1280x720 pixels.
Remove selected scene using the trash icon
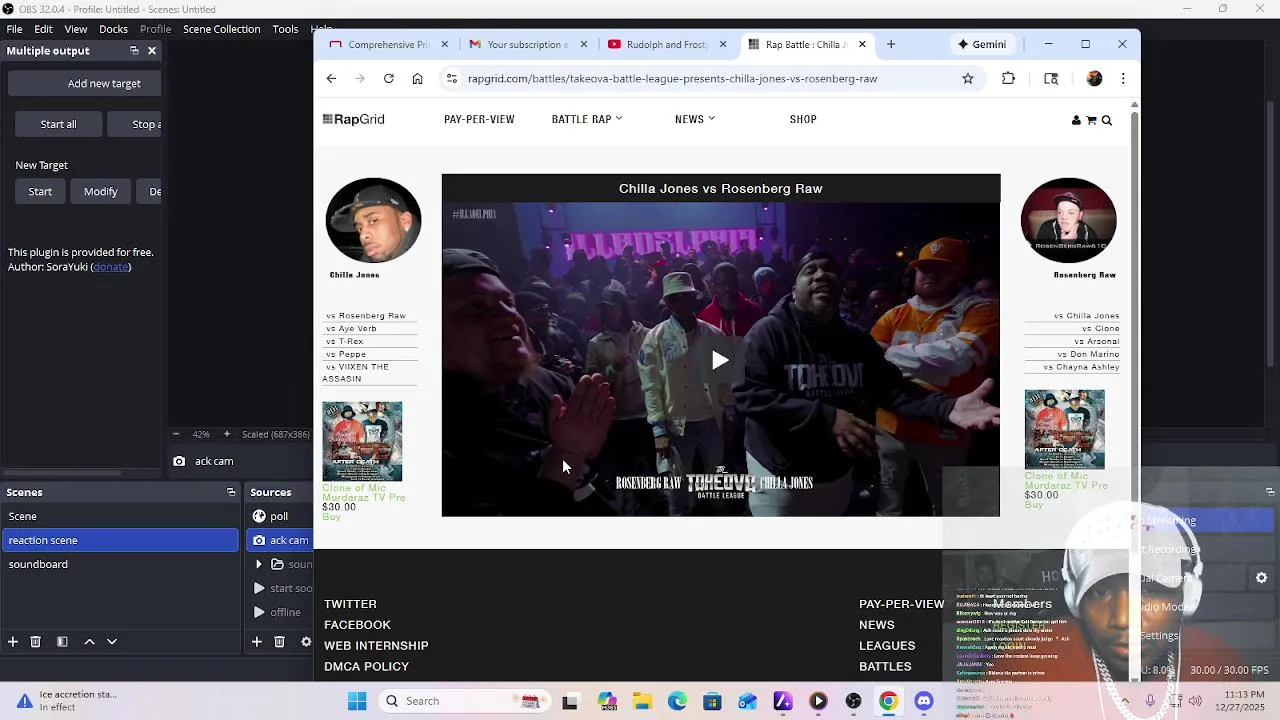(35, 641)
